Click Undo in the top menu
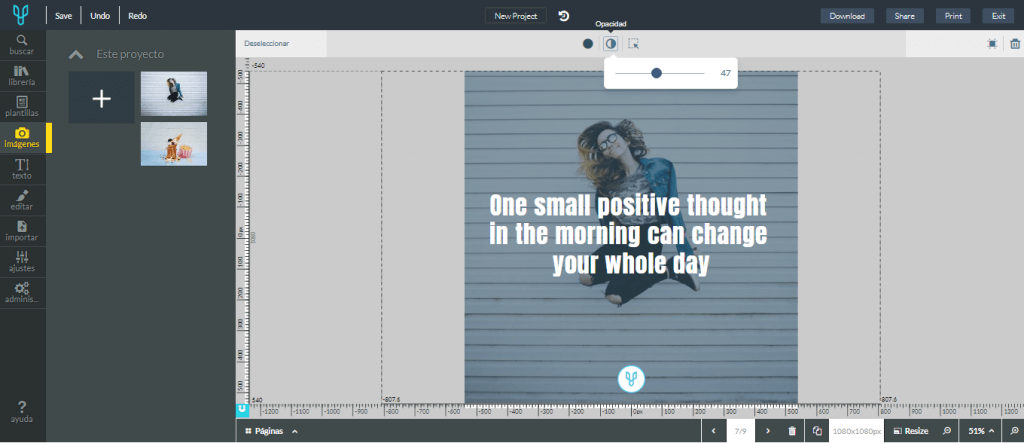The image size is (1024, 443). 100,16
